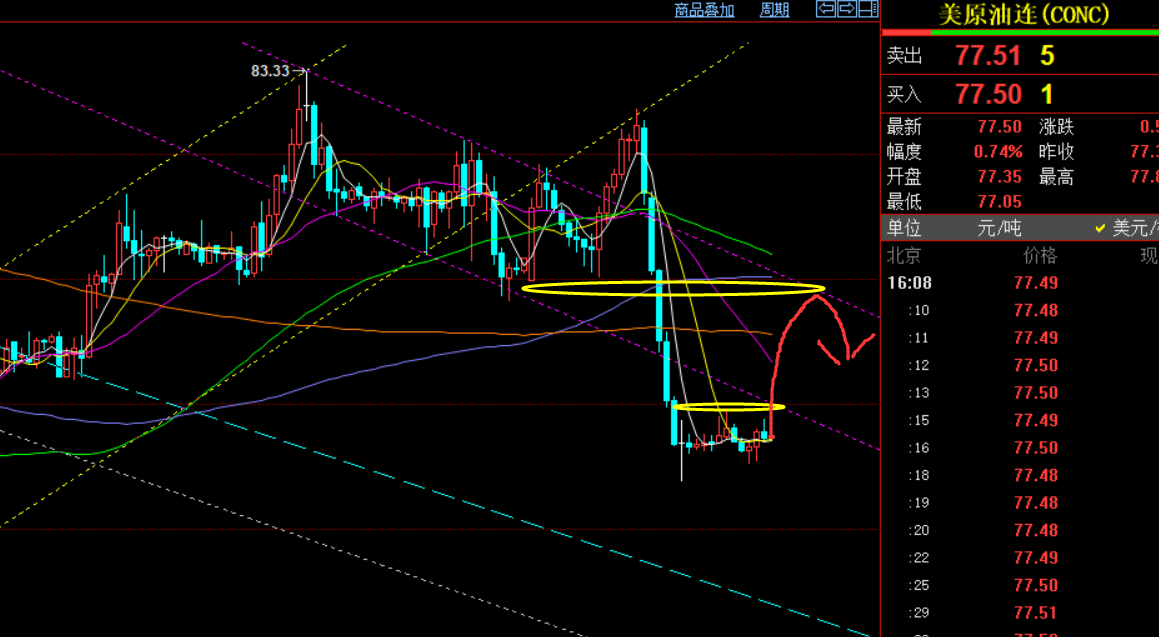Viewport: 1159px width, 637px height.
Task: Open the 周期 period menu
Action: coord(774,10)
